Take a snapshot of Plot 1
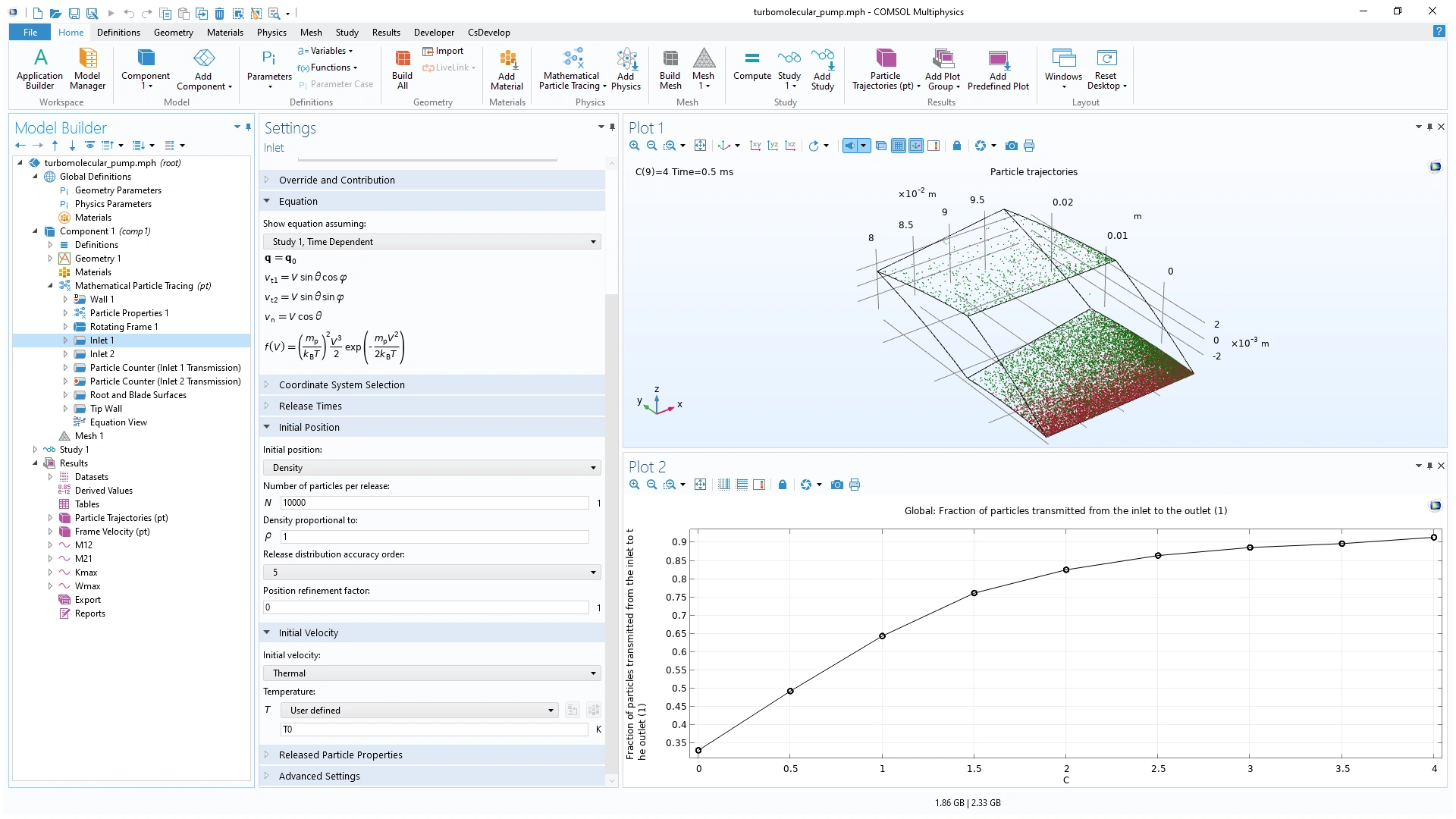 point(1011,146)
